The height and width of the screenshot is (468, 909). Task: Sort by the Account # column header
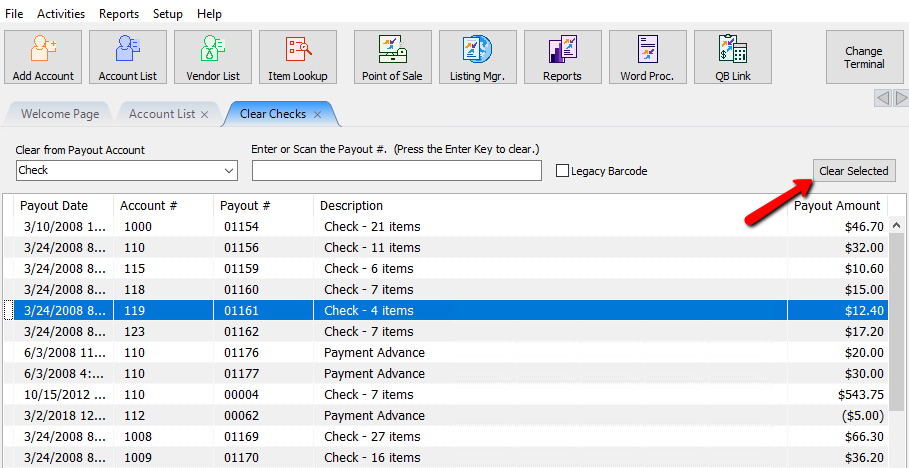(163, 205)
